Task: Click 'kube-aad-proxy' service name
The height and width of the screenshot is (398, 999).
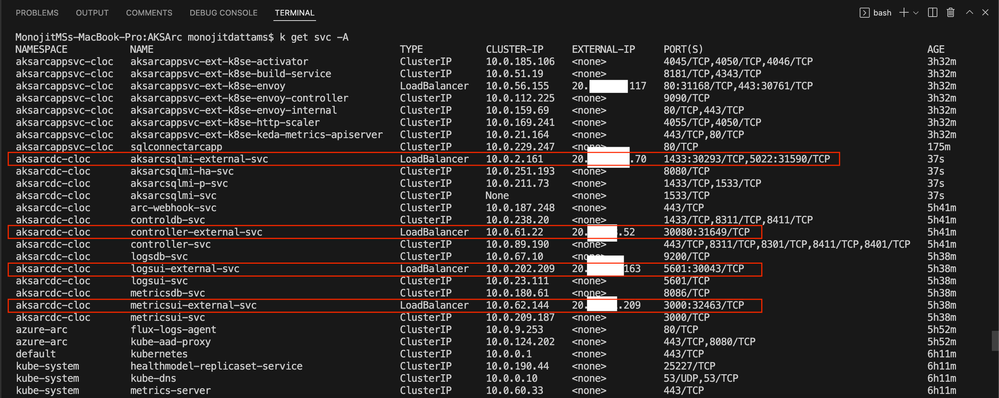Action: click(x=170, y=341)
